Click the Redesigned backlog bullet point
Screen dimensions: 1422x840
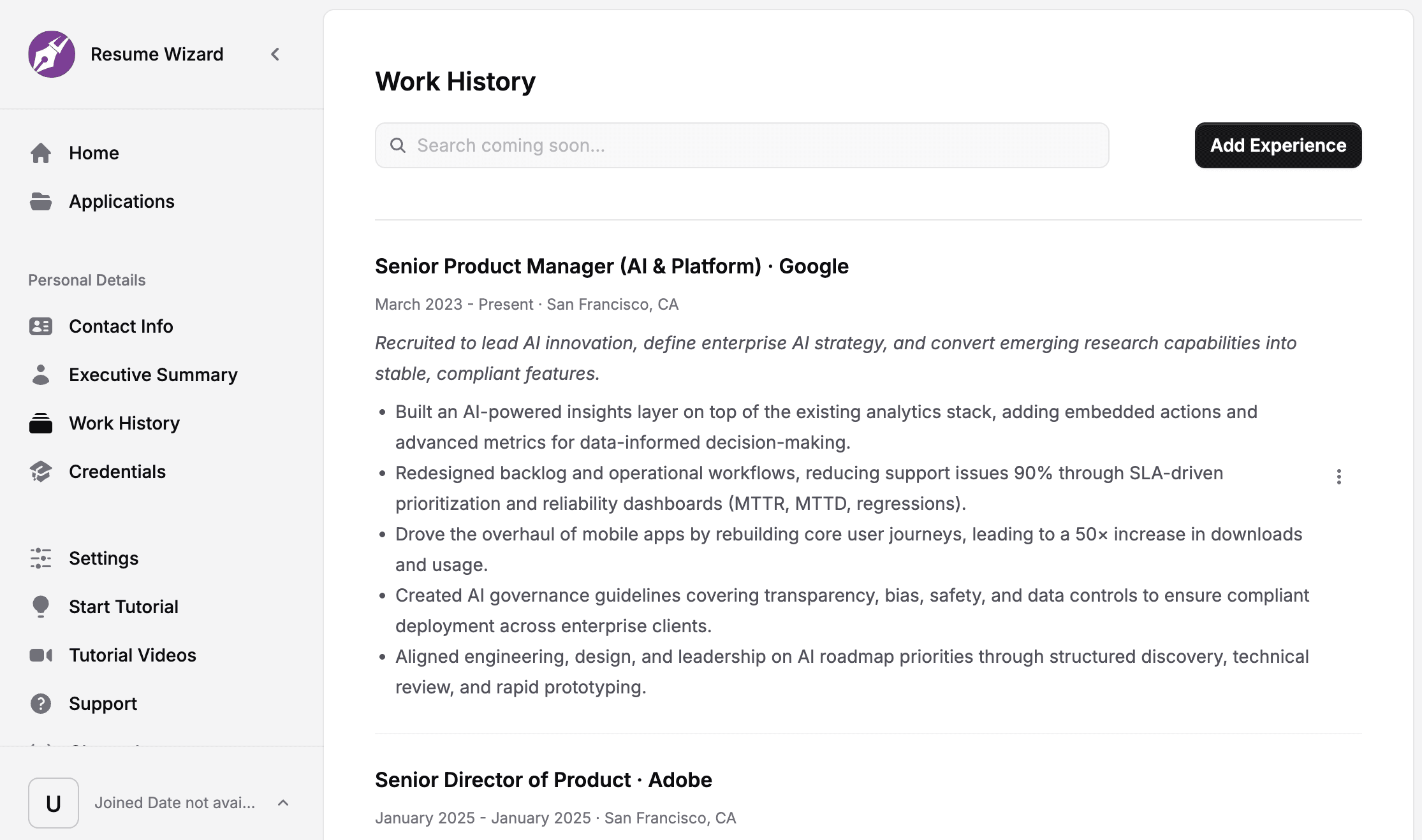pos(809,488)
